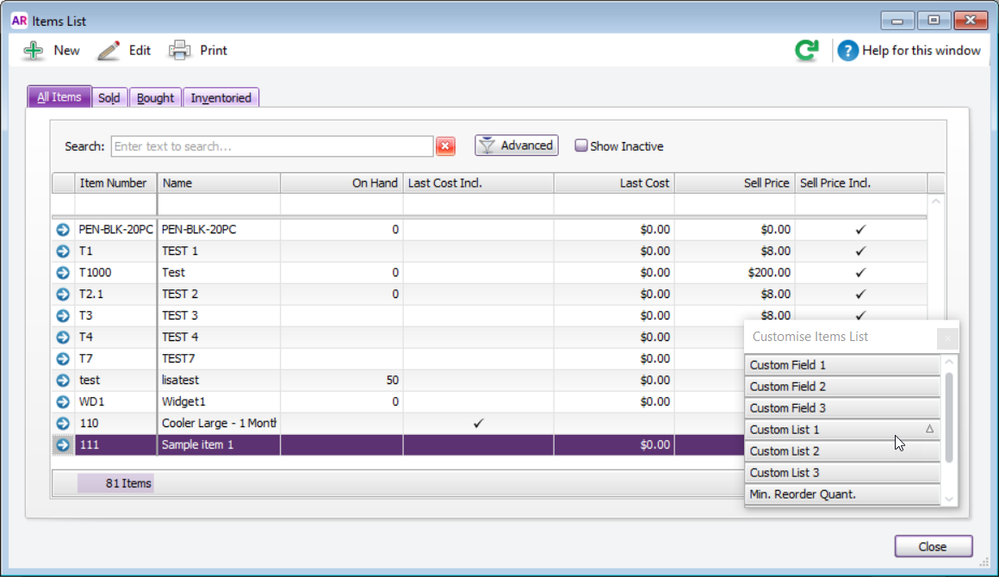Open the Advanced filter options
This screenshot has width=999, height=577.
coord(516,146)
